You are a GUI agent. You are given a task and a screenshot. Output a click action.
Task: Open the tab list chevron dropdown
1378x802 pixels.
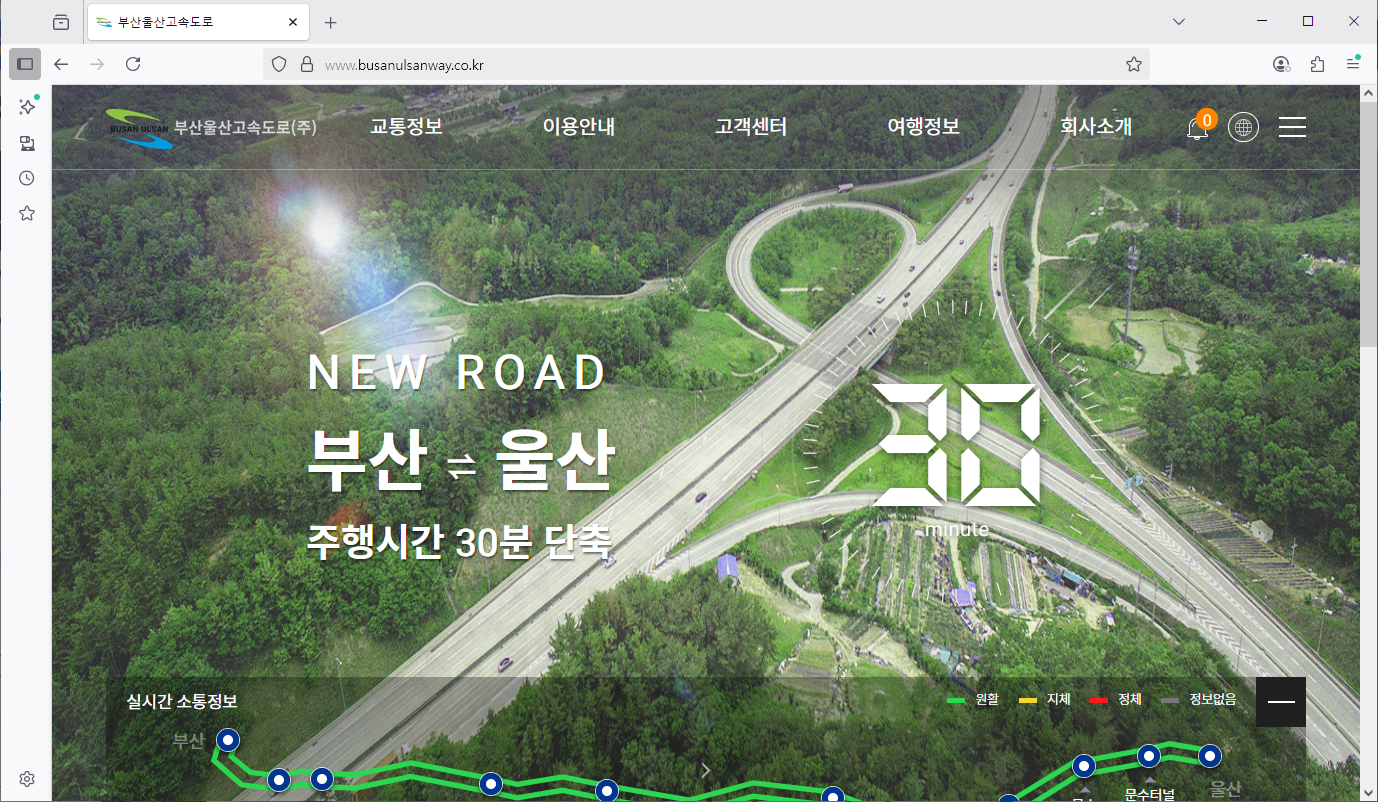coord(1178,21)
